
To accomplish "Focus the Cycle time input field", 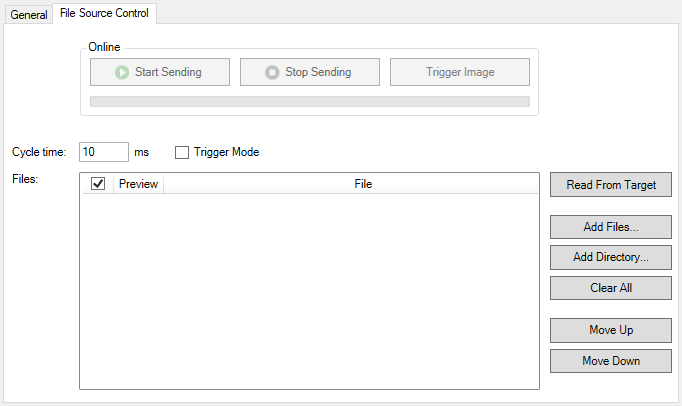I will [104, 152].
